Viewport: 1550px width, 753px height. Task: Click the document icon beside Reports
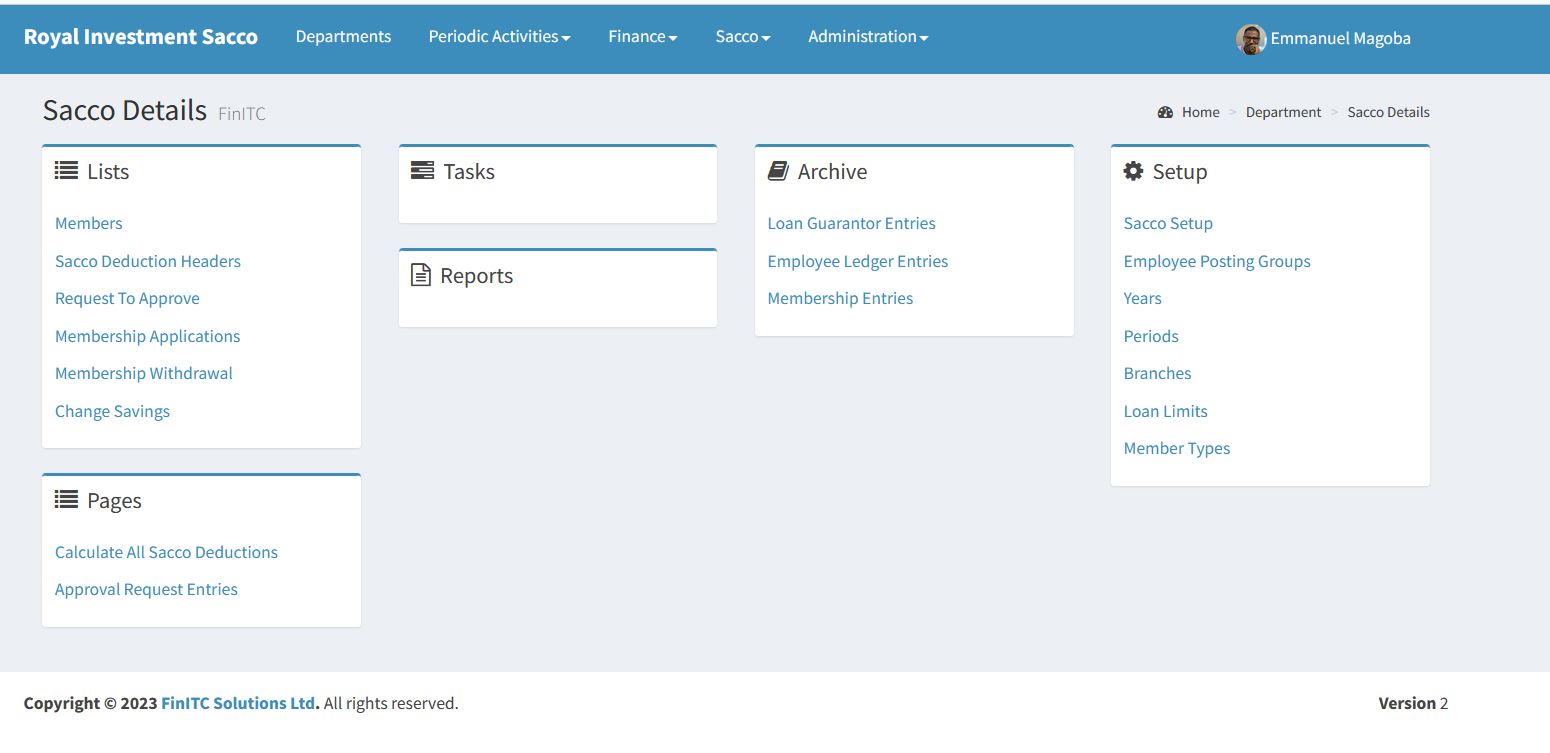point(421,275)
